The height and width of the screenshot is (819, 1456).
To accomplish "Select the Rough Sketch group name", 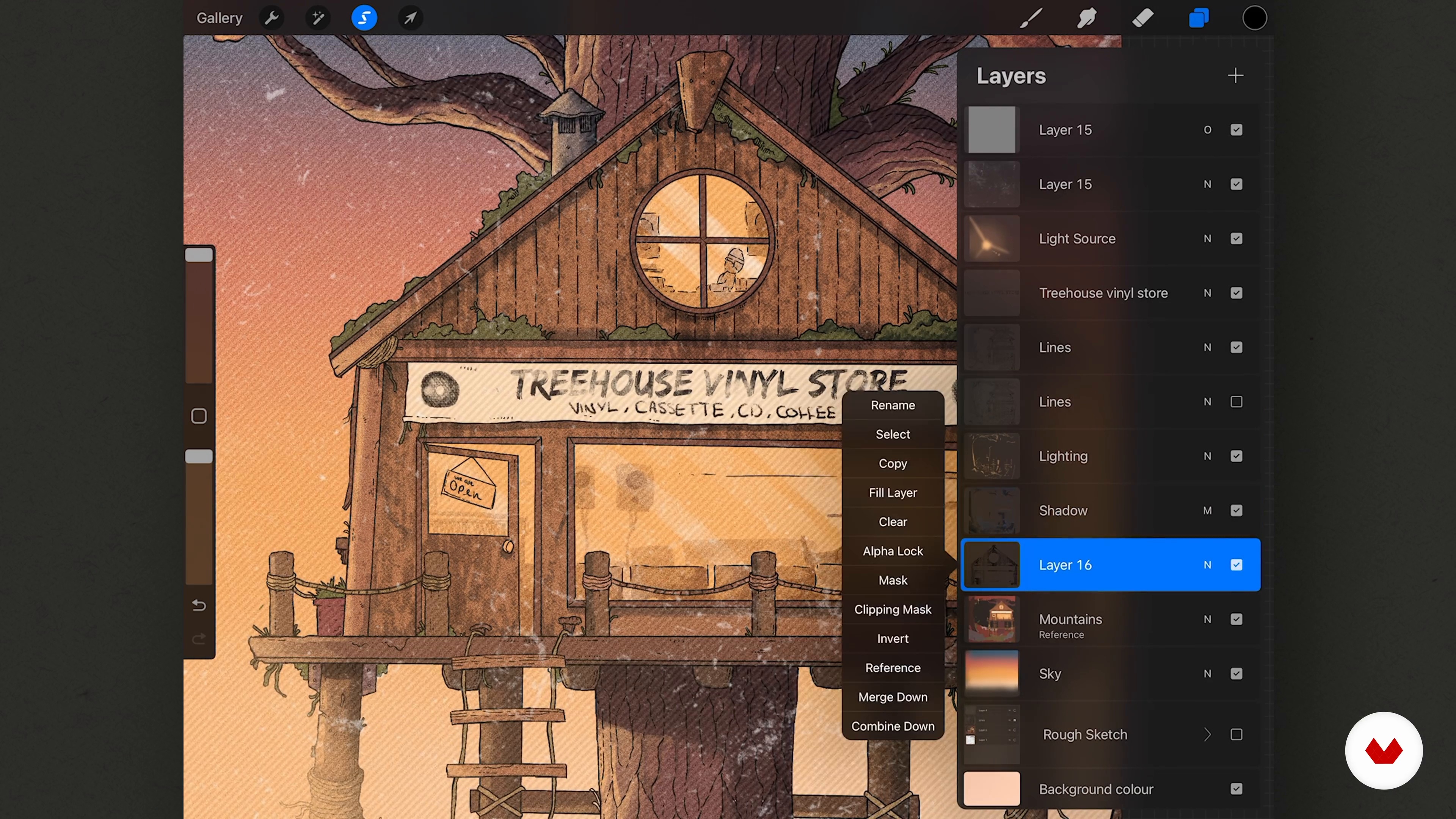I will coord(1085,734).
